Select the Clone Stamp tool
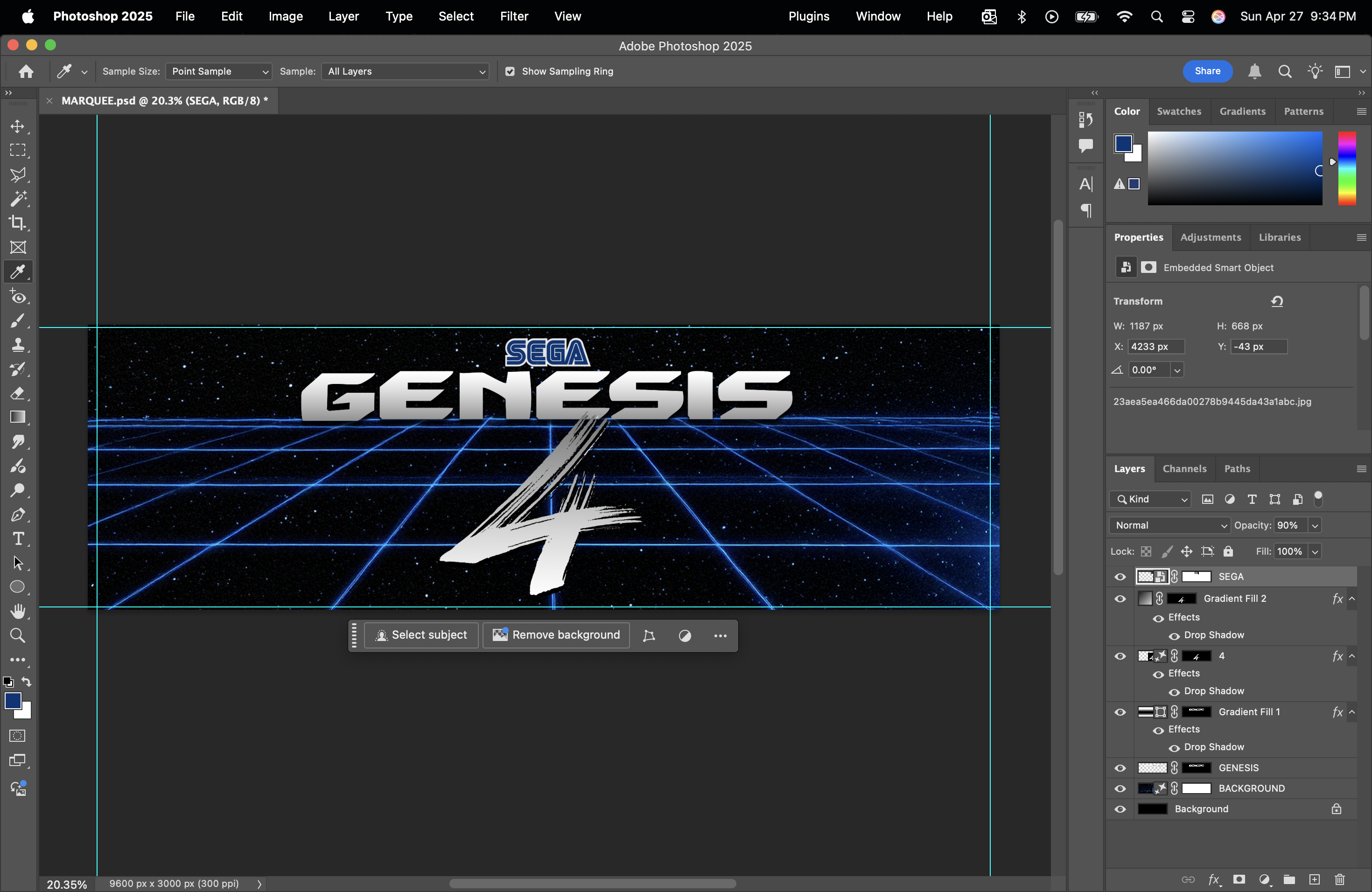 coord(18,345)
